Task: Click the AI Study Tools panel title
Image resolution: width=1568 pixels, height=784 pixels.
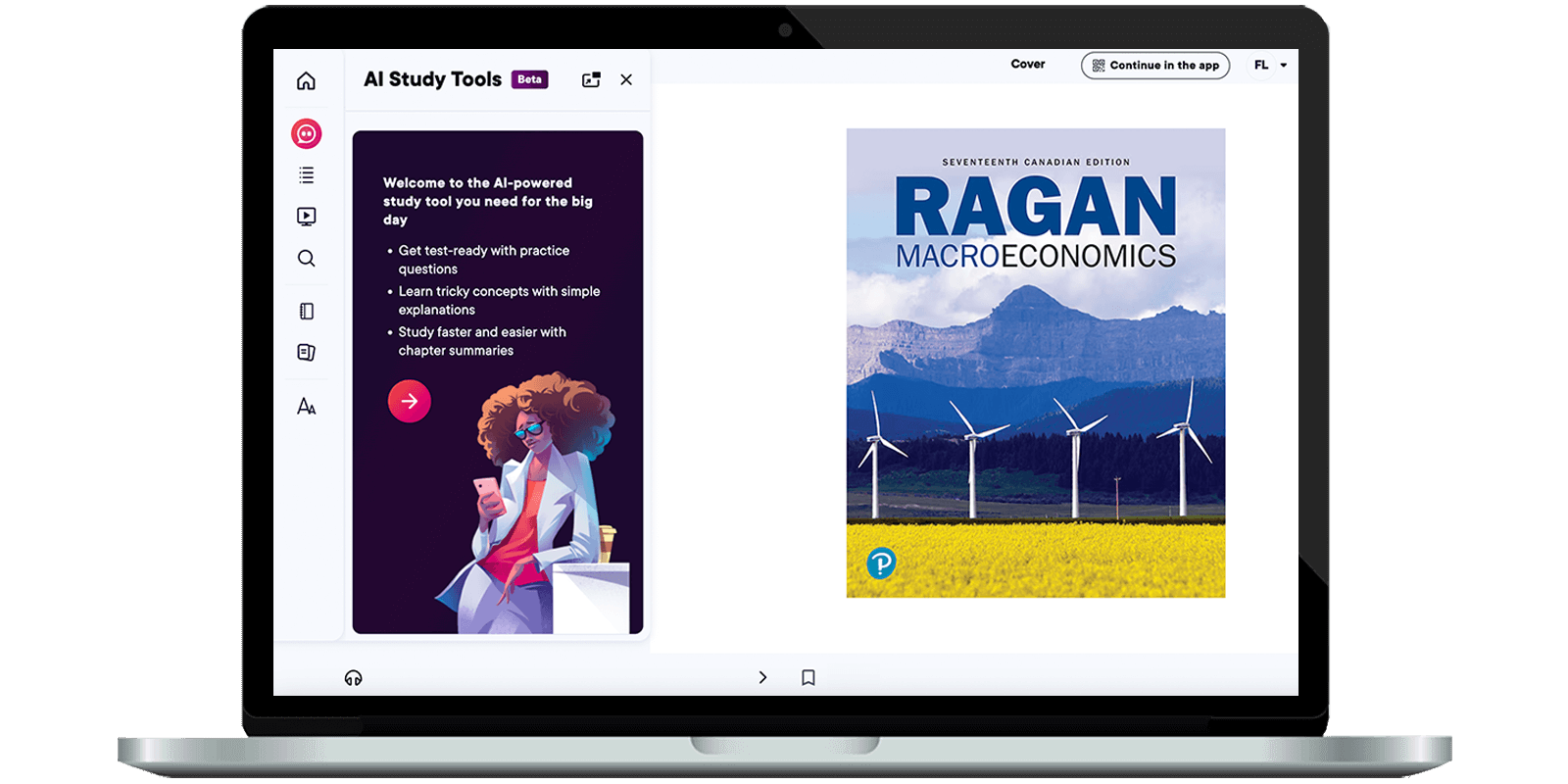Action: click(432, 79)
